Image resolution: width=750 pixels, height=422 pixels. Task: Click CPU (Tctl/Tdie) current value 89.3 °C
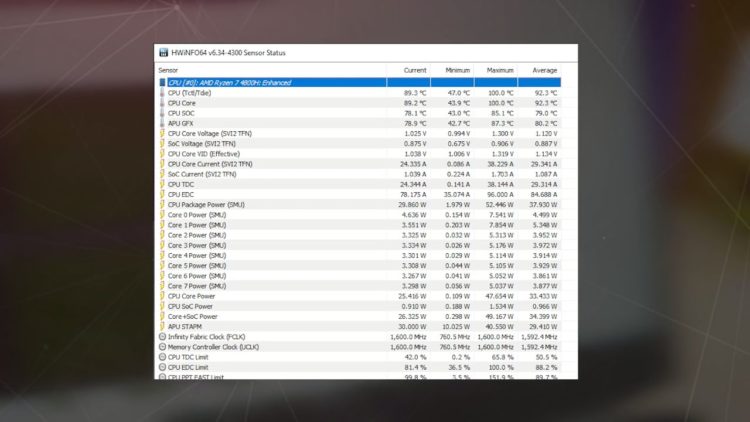[415, 93]
